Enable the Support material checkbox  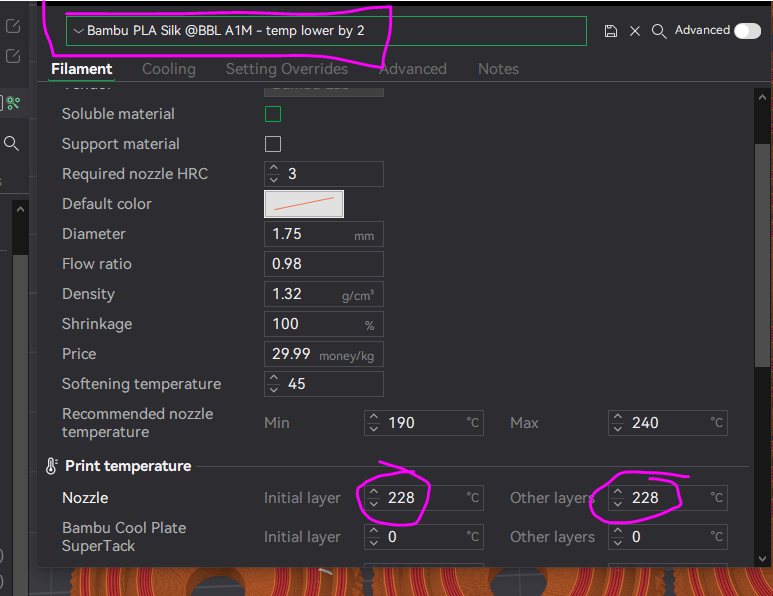pyautogui.click(x=273, y=144)
